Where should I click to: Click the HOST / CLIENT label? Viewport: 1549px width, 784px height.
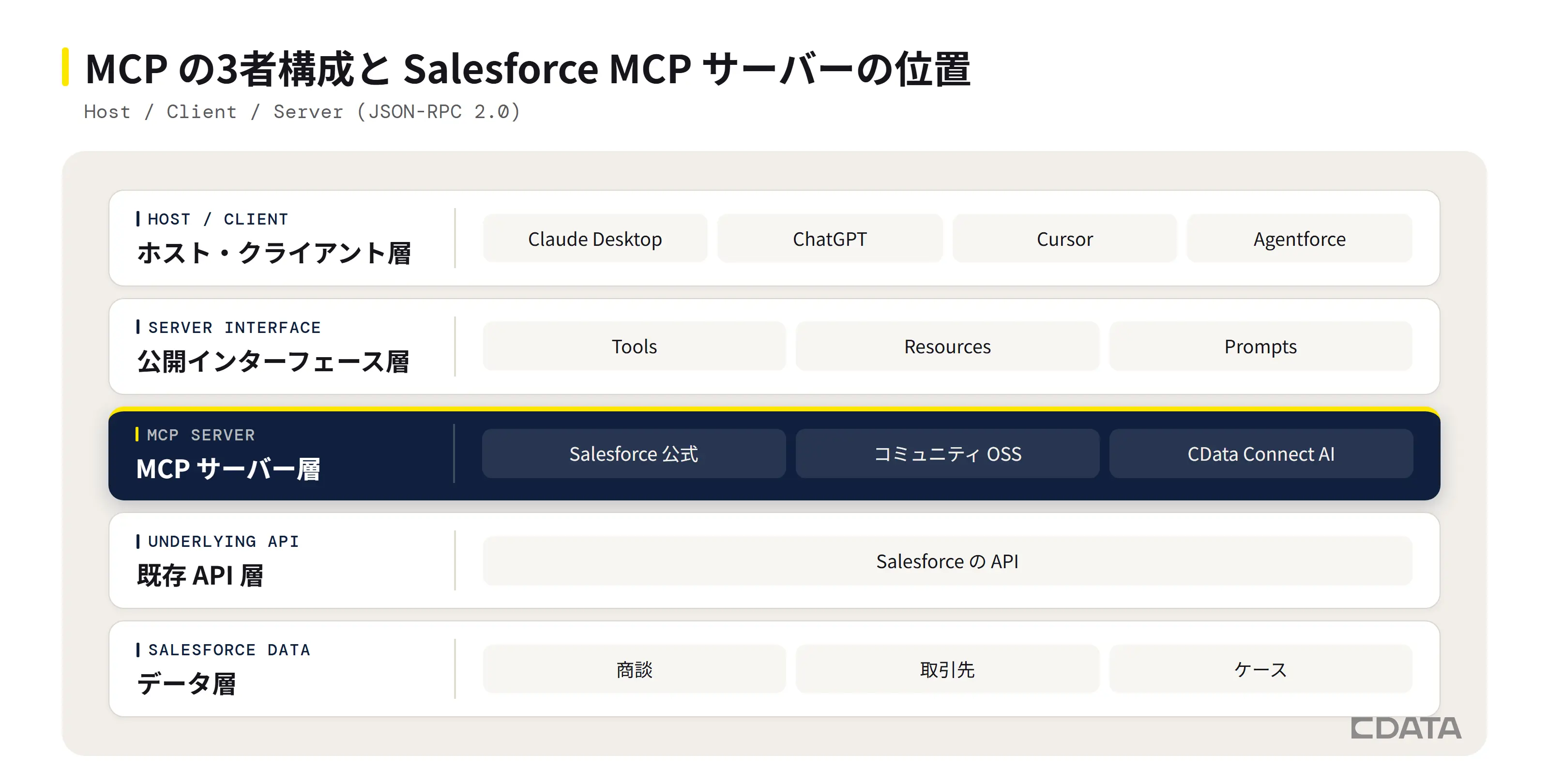218,219
